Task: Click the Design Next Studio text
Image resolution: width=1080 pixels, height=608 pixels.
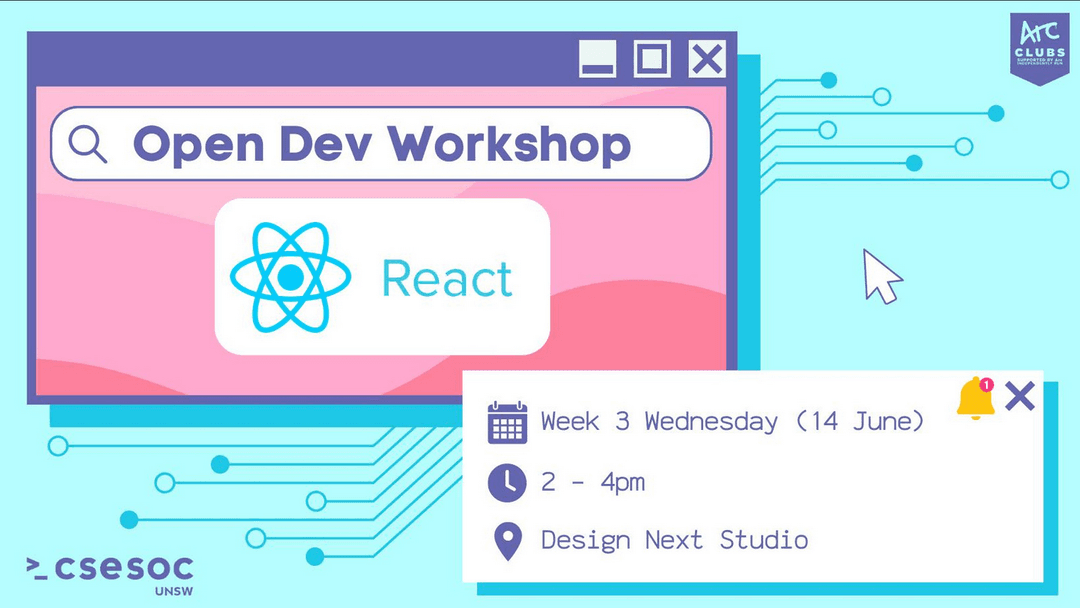Action: point(674,540)
